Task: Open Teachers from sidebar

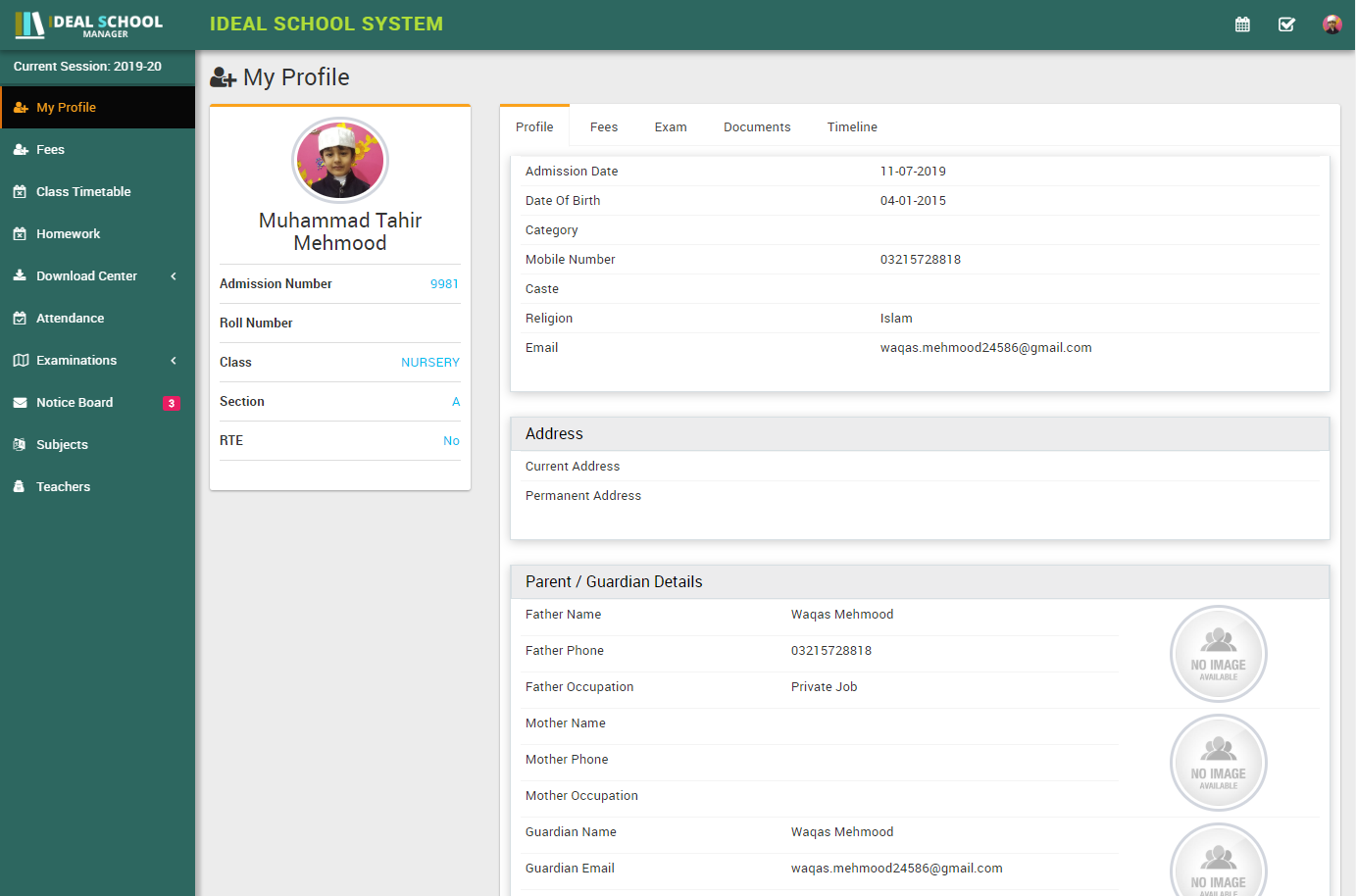Action: pos(98,487)
